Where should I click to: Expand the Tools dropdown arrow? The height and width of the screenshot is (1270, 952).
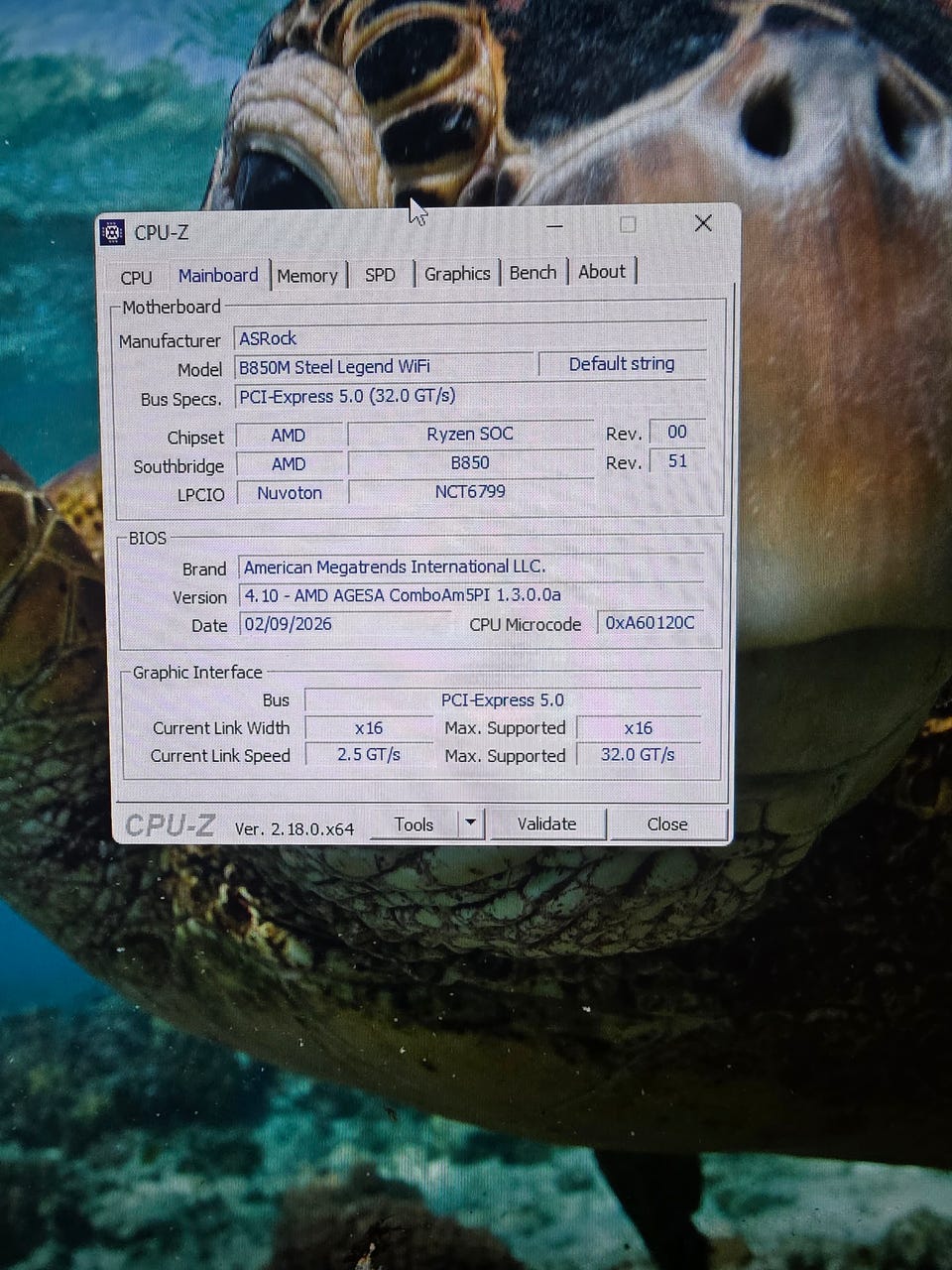coord(471,824)
